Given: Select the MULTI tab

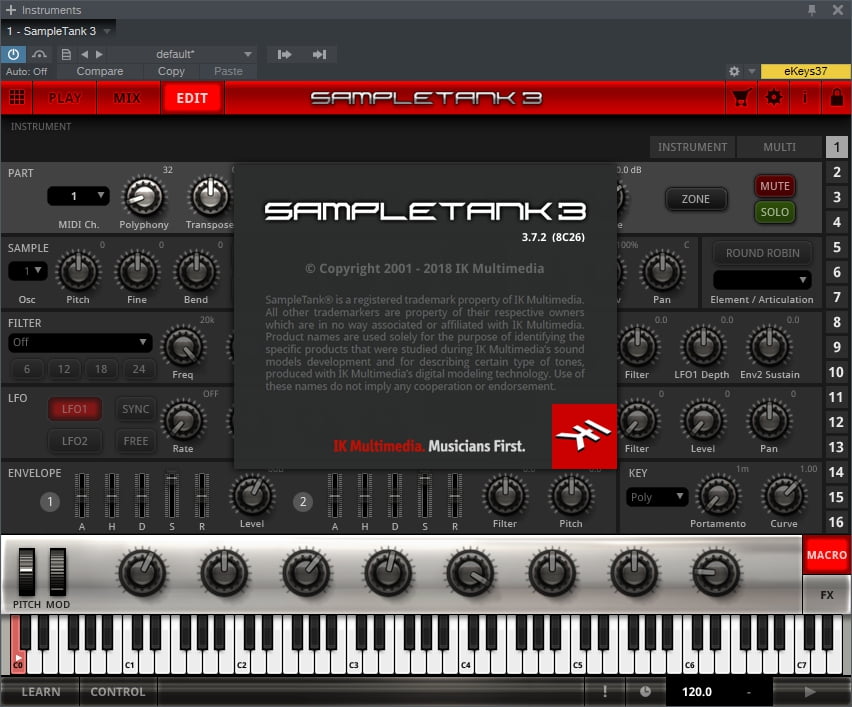Looking at the screenshot, I should pyautogui.click(x=779, y=147).
